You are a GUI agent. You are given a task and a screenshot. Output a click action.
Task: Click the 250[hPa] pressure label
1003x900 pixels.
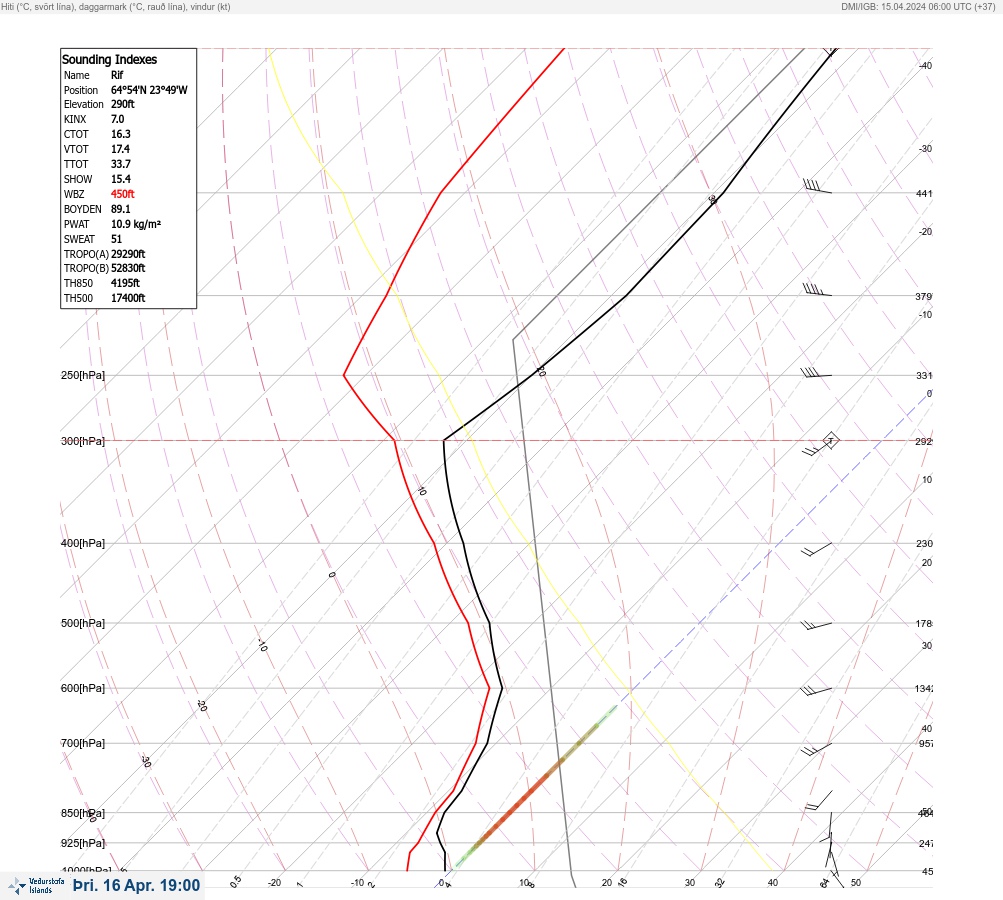coord(83,375)
